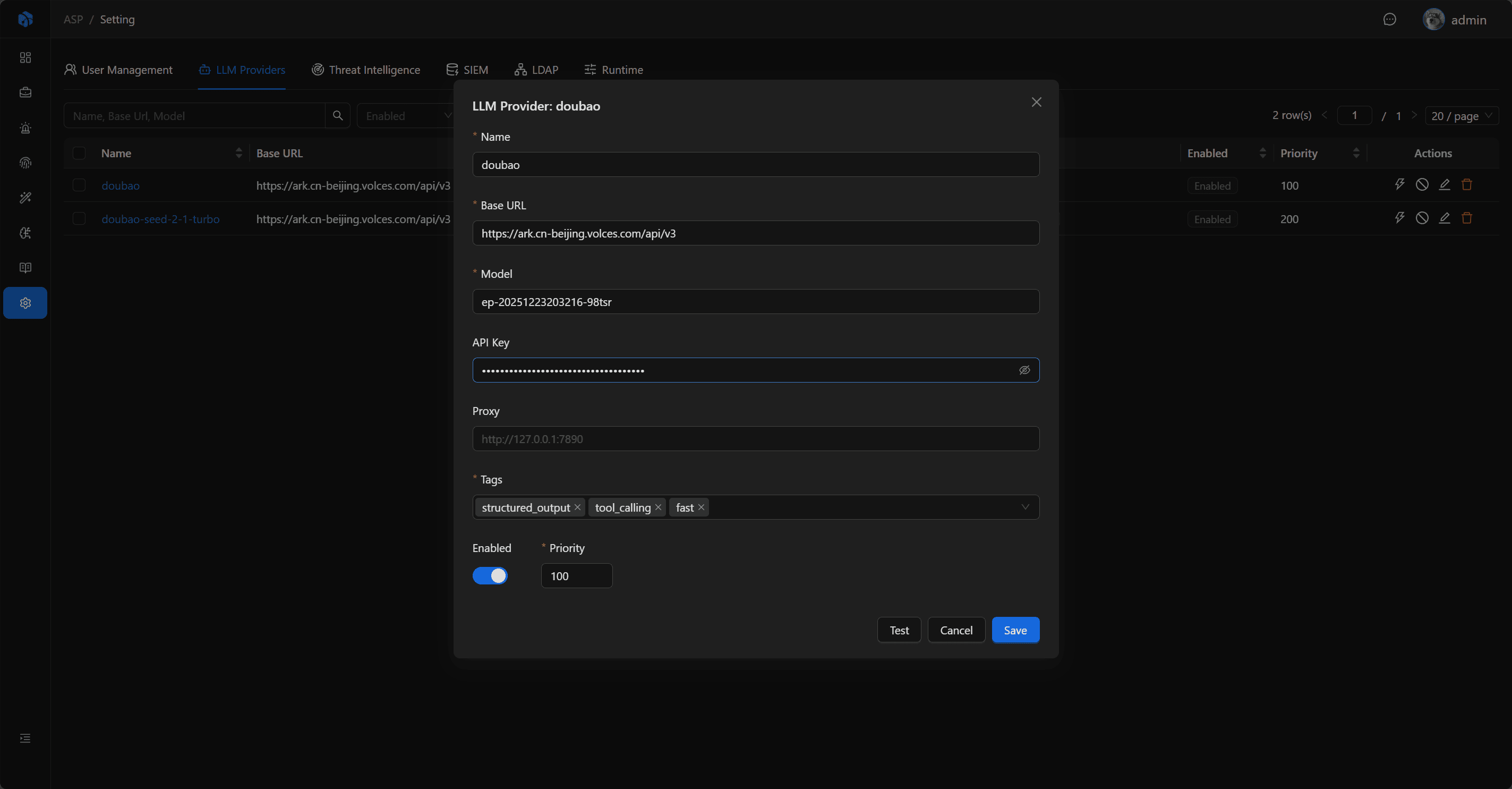This screenshot has height=789, width=1512.
Task: Reveal the API Key with eye icon
Action: pos(1024,370)
